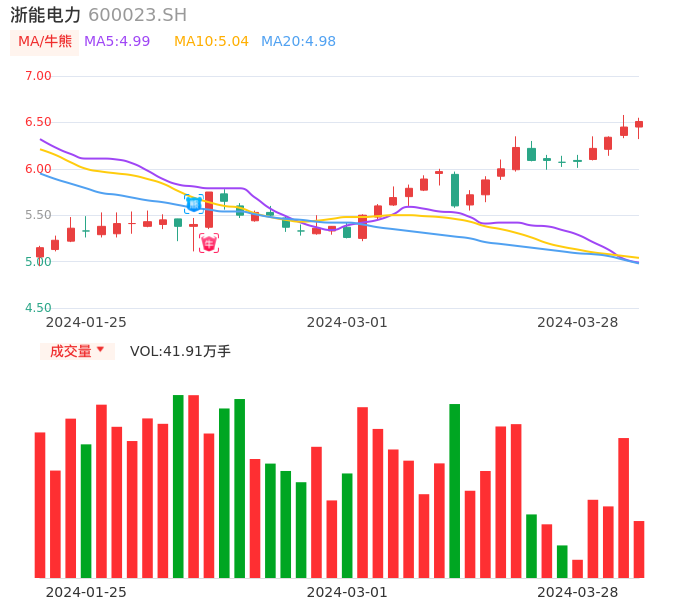The height and width of the screenshot is (606, 686).
Task: Click the blue bear signal icon
Action: [194, 204]
